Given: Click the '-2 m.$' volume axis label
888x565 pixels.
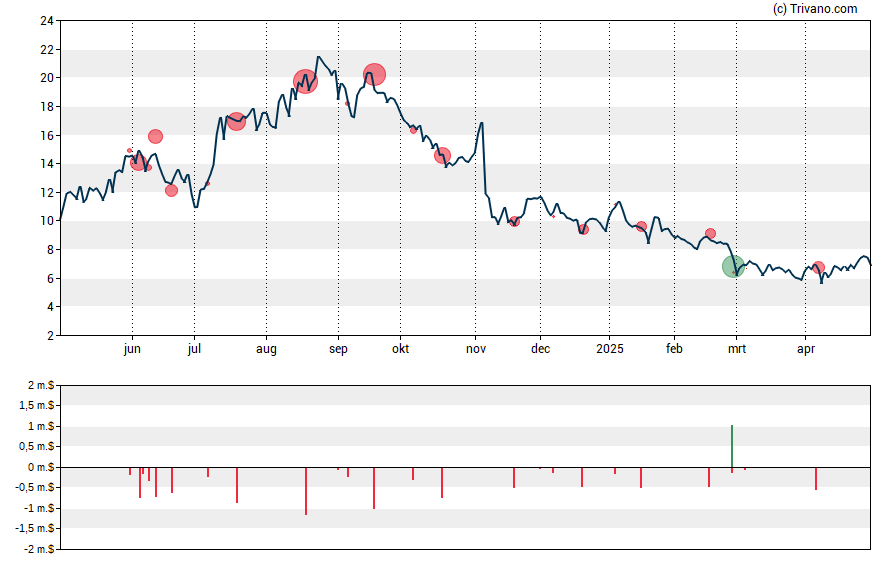Looking at the screenshot, I should tap(39, 549).
